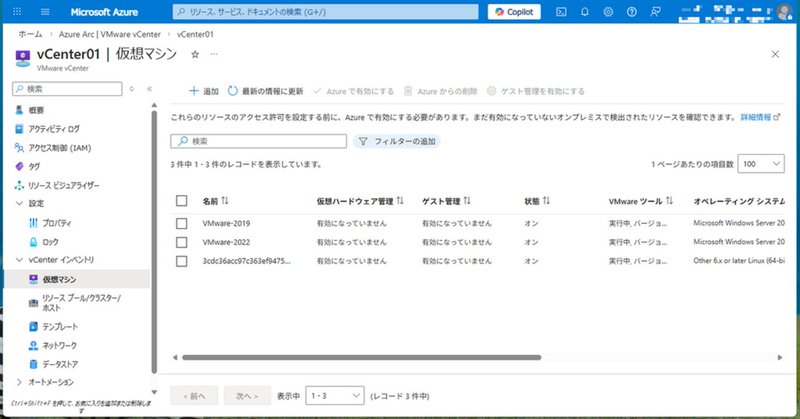
Task: Click the Copilot button
Action: point(514,12)
